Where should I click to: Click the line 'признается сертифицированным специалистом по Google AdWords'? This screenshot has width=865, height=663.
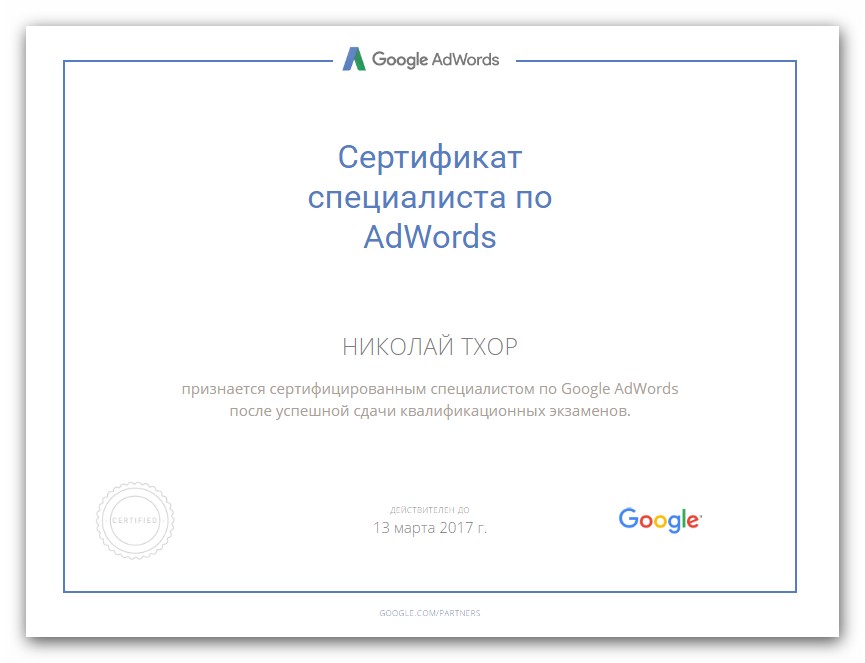tap(430, 389)
